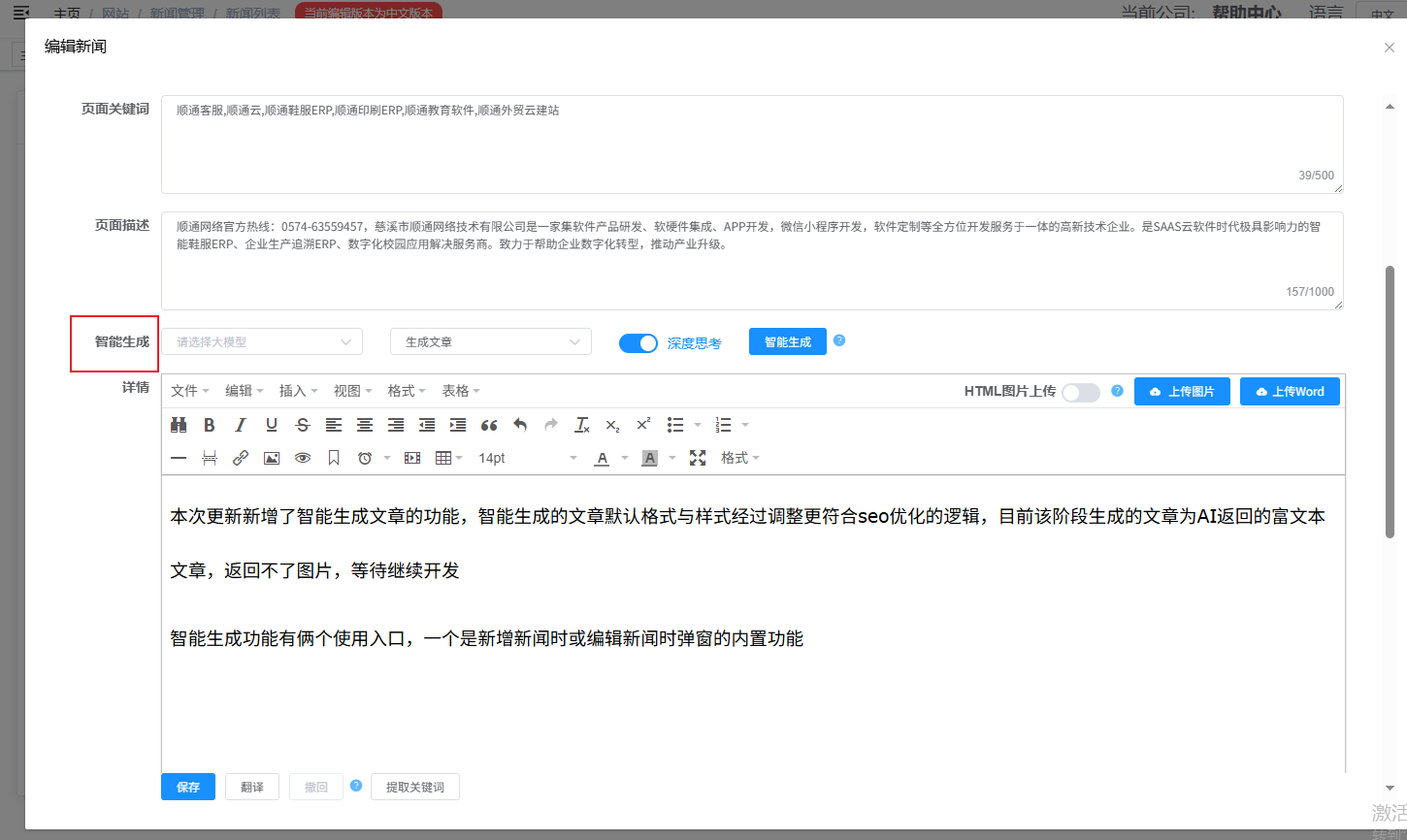Click the text color A swatch
The width and height of the screenshot is (1407, 840).
(x=603, y=458)
